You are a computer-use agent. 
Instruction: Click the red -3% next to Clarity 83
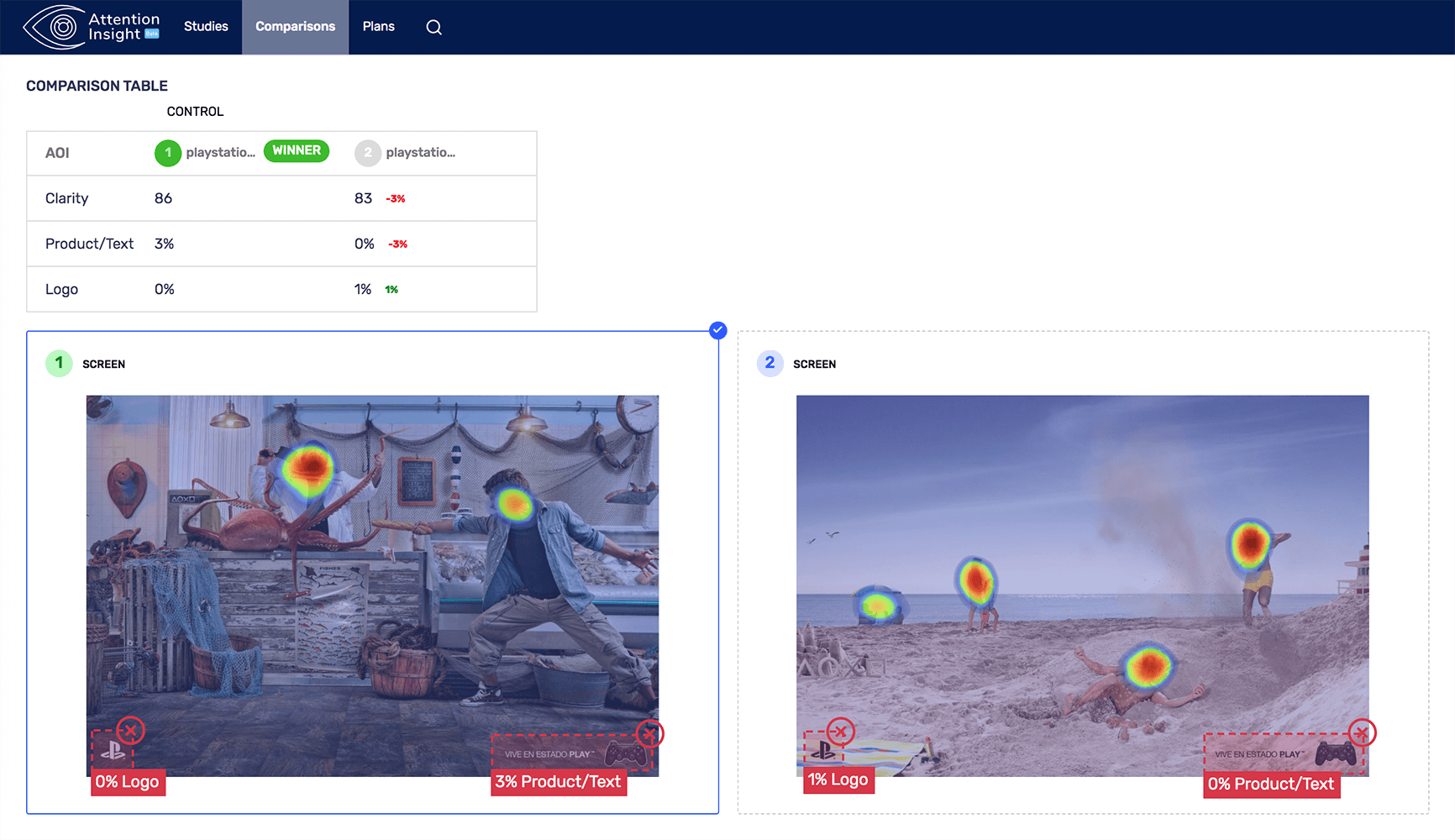tap(396, 199)
